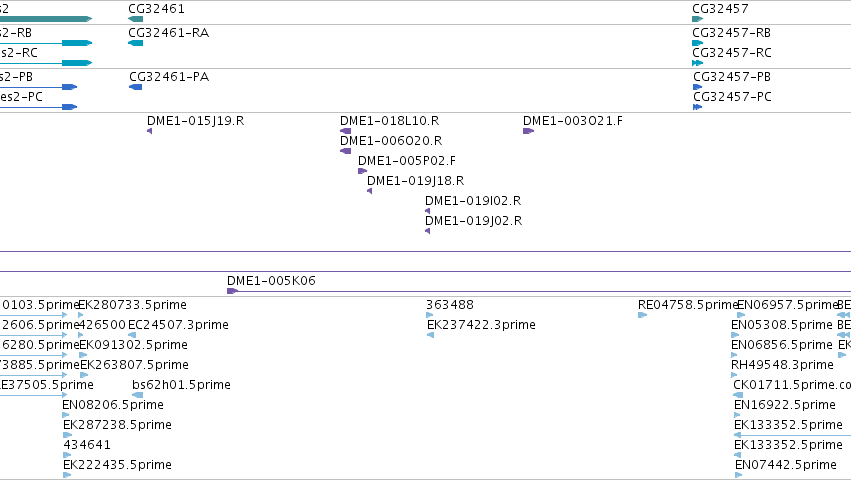Viewport: 851px width, 480px height.
Task: Click the DME1-005K06 BAC start arrow
Action: coord(233,291)
